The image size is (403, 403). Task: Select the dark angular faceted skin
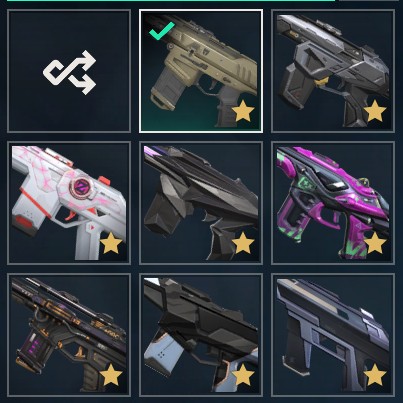201,203
